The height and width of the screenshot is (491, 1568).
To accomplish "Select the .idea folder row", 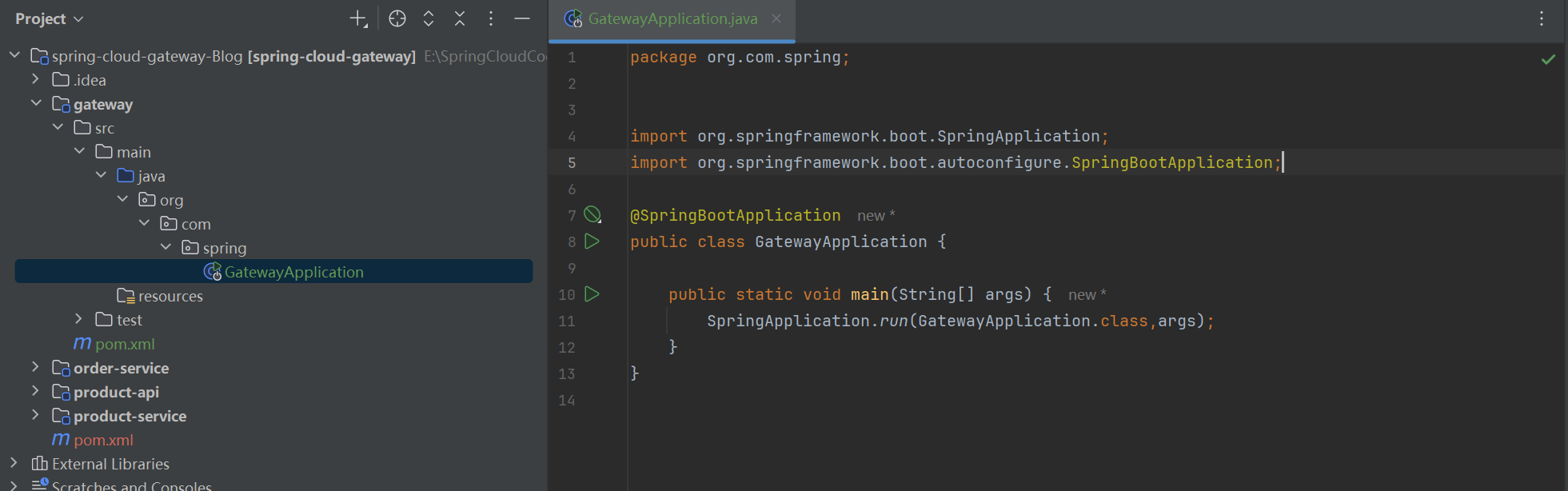I will pyautogui.click(x=273, y=80).
